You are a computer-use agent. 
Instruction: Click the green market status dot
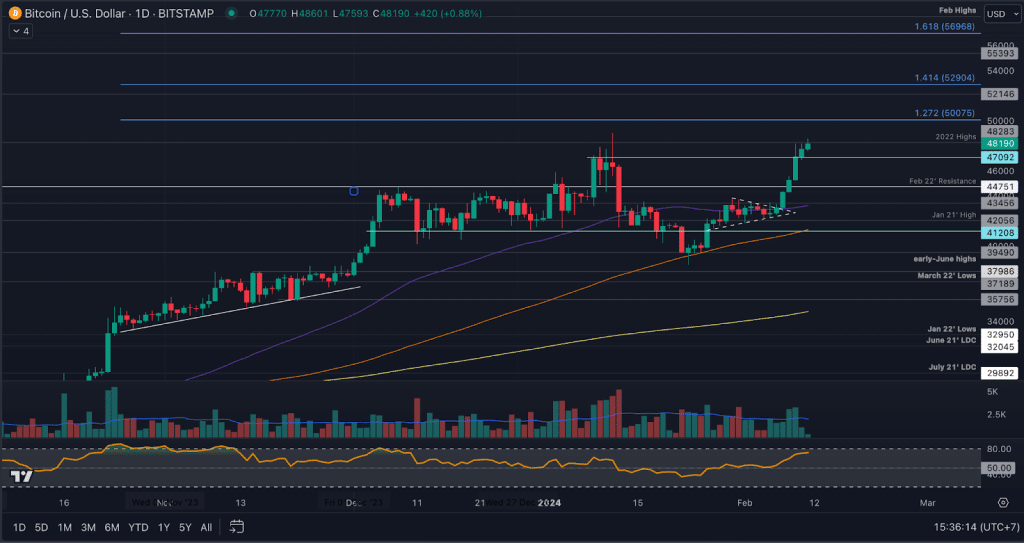231,13
